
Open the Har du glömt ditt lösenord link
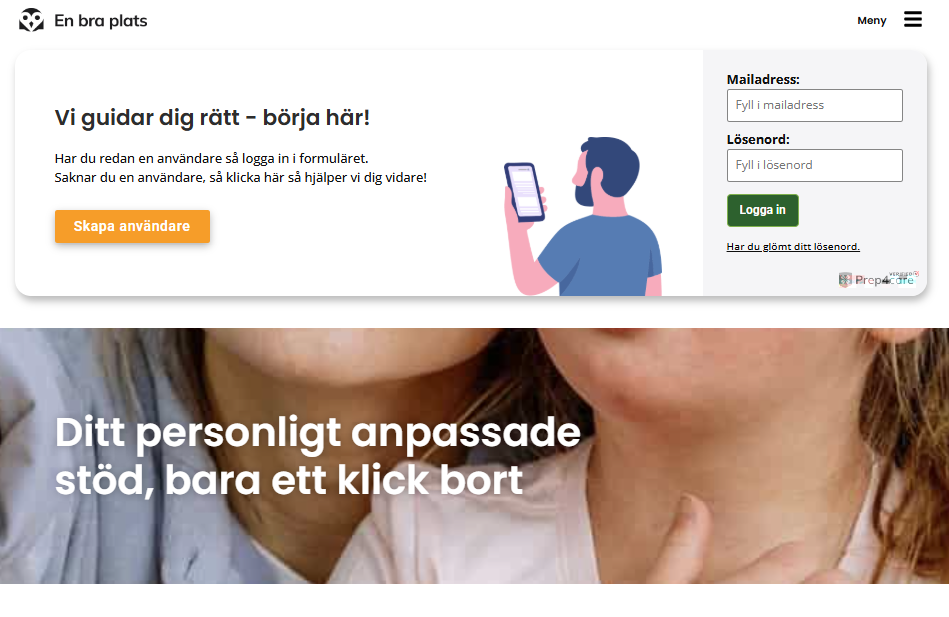coord(793,246)
